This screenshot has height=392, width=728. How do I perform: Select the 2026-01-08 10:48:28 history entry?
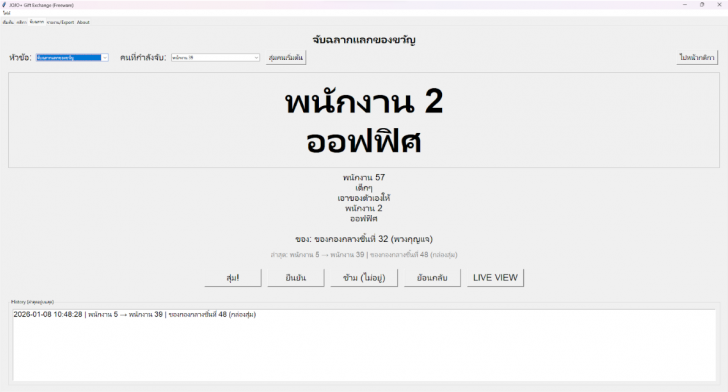[x=135, y=314]
